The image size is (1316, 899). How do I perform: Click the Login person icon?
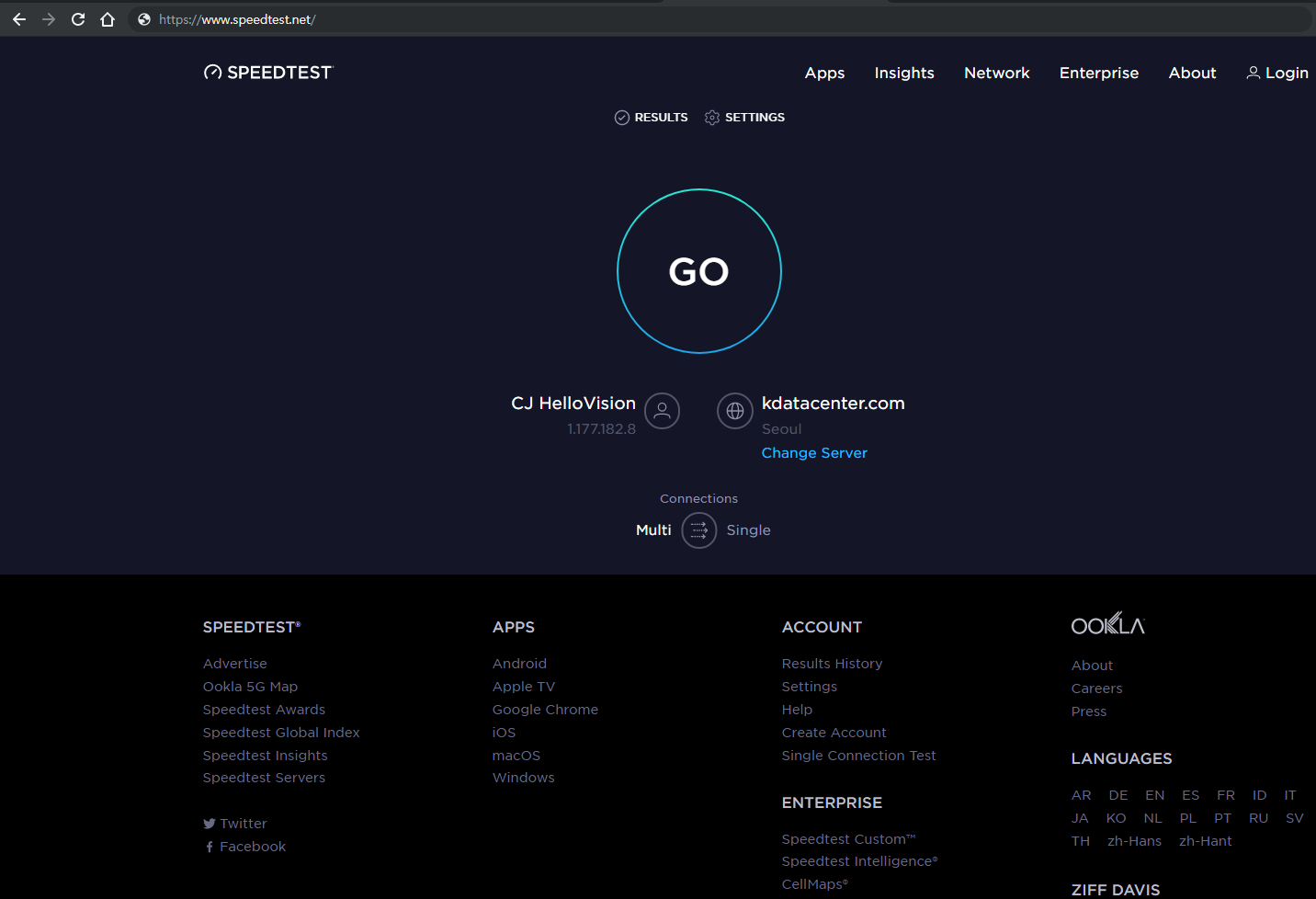(x=1253, y=73)
